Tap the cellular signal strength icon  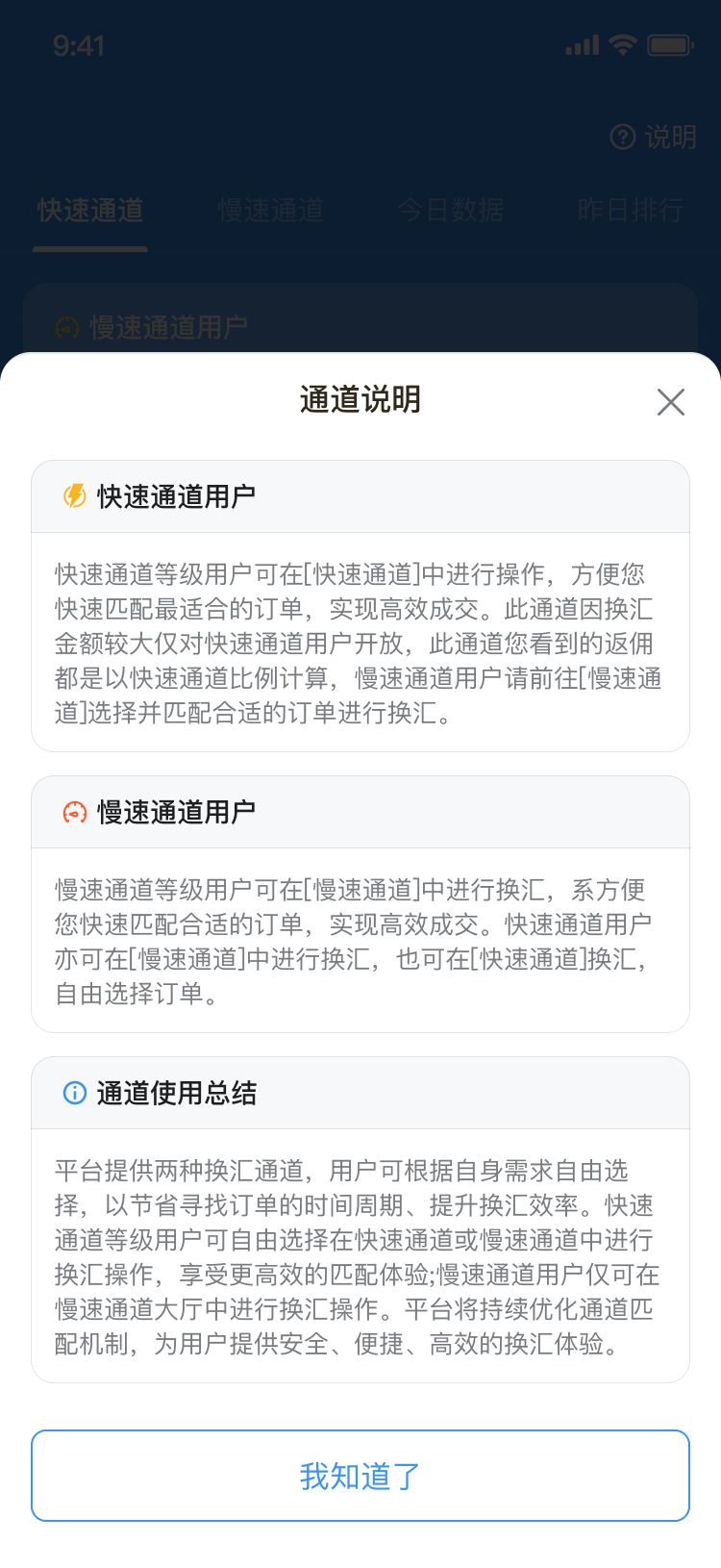pyautogui.click(x=583, y=45)
